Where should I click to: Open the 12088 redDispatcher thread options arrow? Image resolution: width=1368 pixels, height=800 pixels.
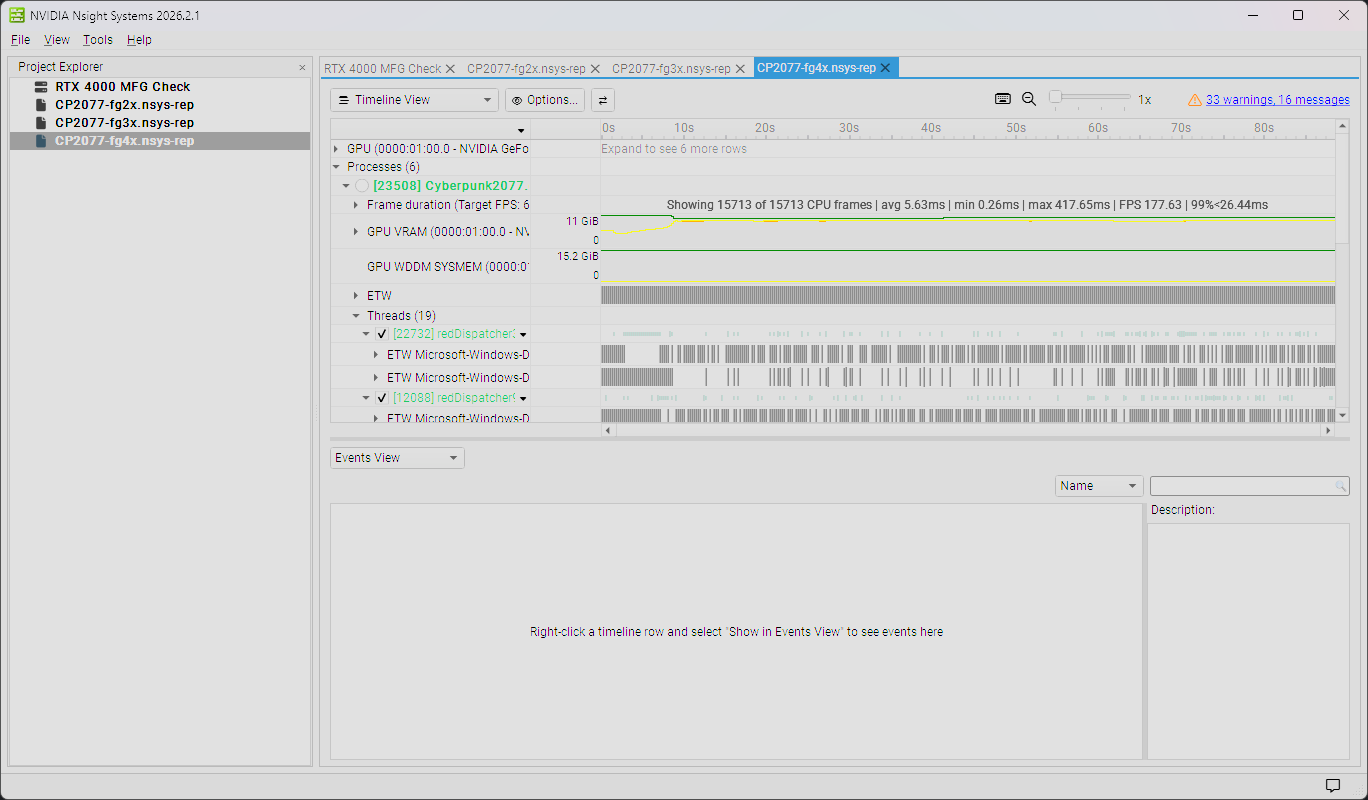point(523,398)
